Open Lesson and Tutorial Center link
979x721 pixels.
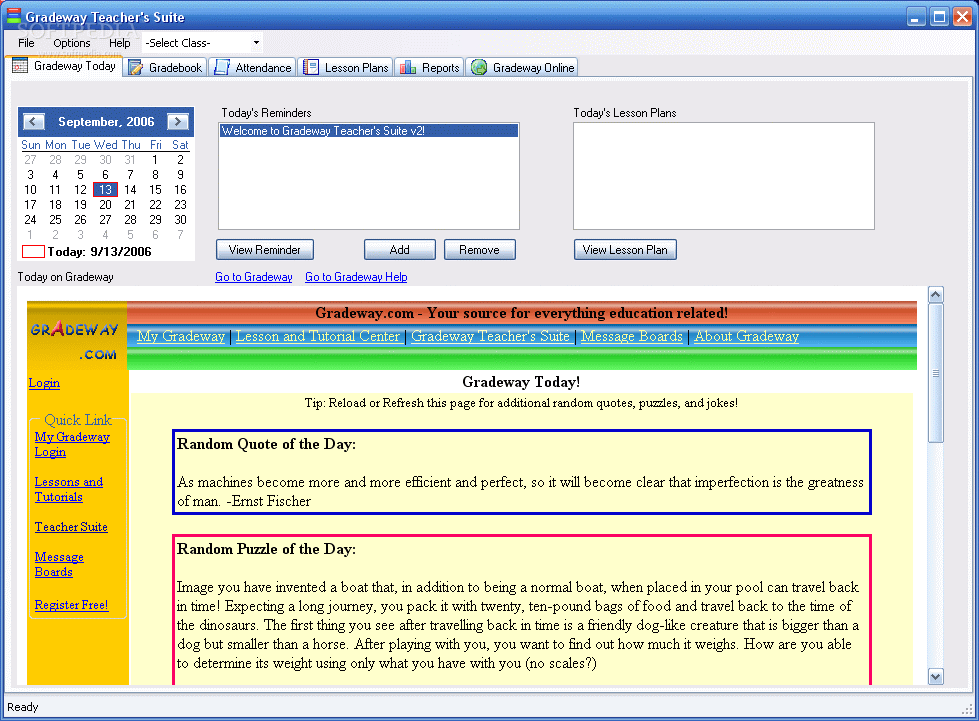(318, 336)
